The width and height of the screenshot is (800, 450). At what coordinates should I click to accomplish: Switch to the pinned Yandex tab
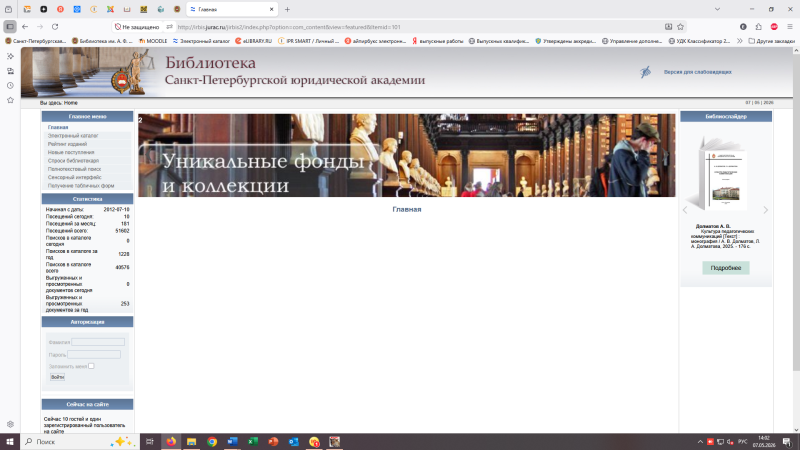coord(60,9)
